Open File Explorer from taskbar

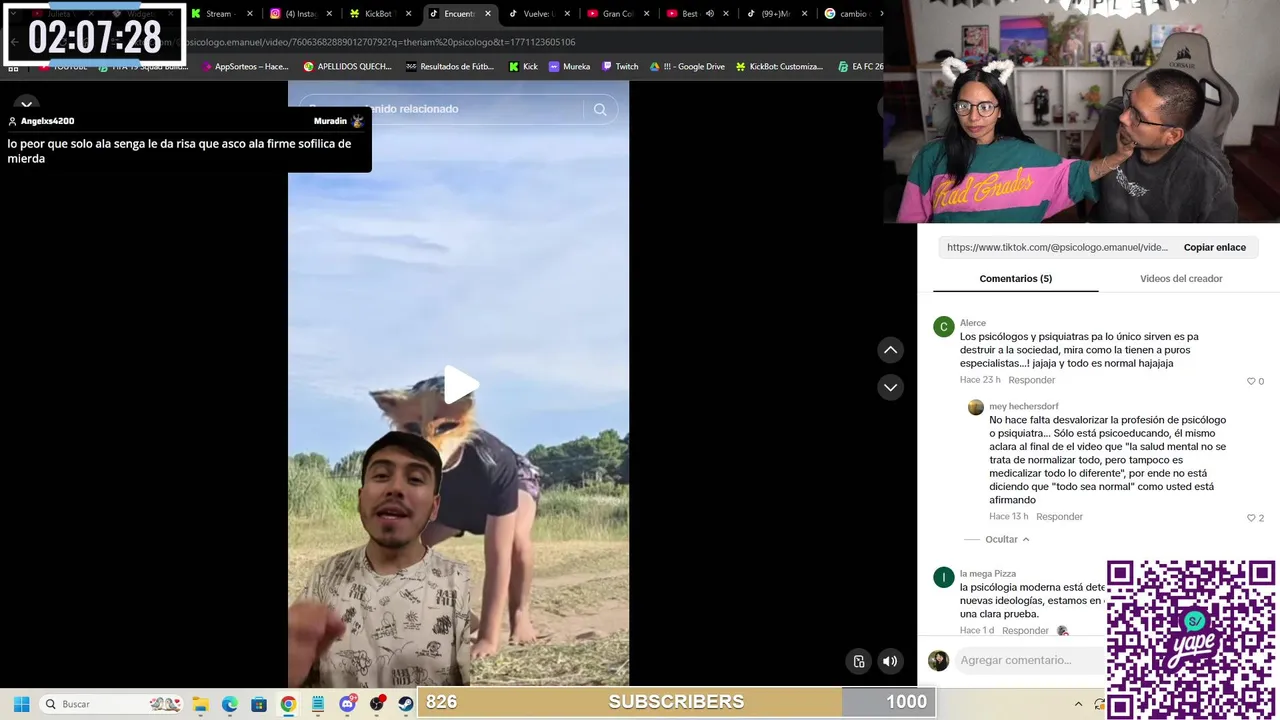[x=200, y=704]
